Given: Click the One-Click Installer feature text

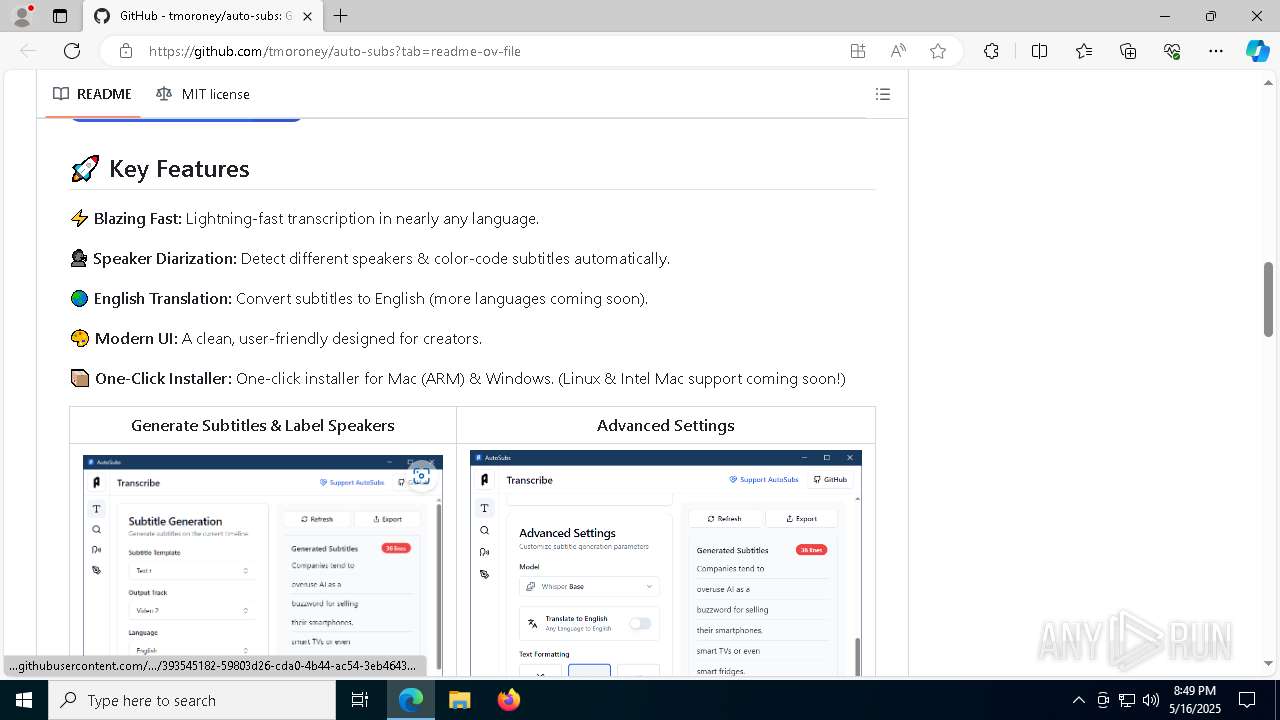Looking at the screenshot, I should [458, 378].
